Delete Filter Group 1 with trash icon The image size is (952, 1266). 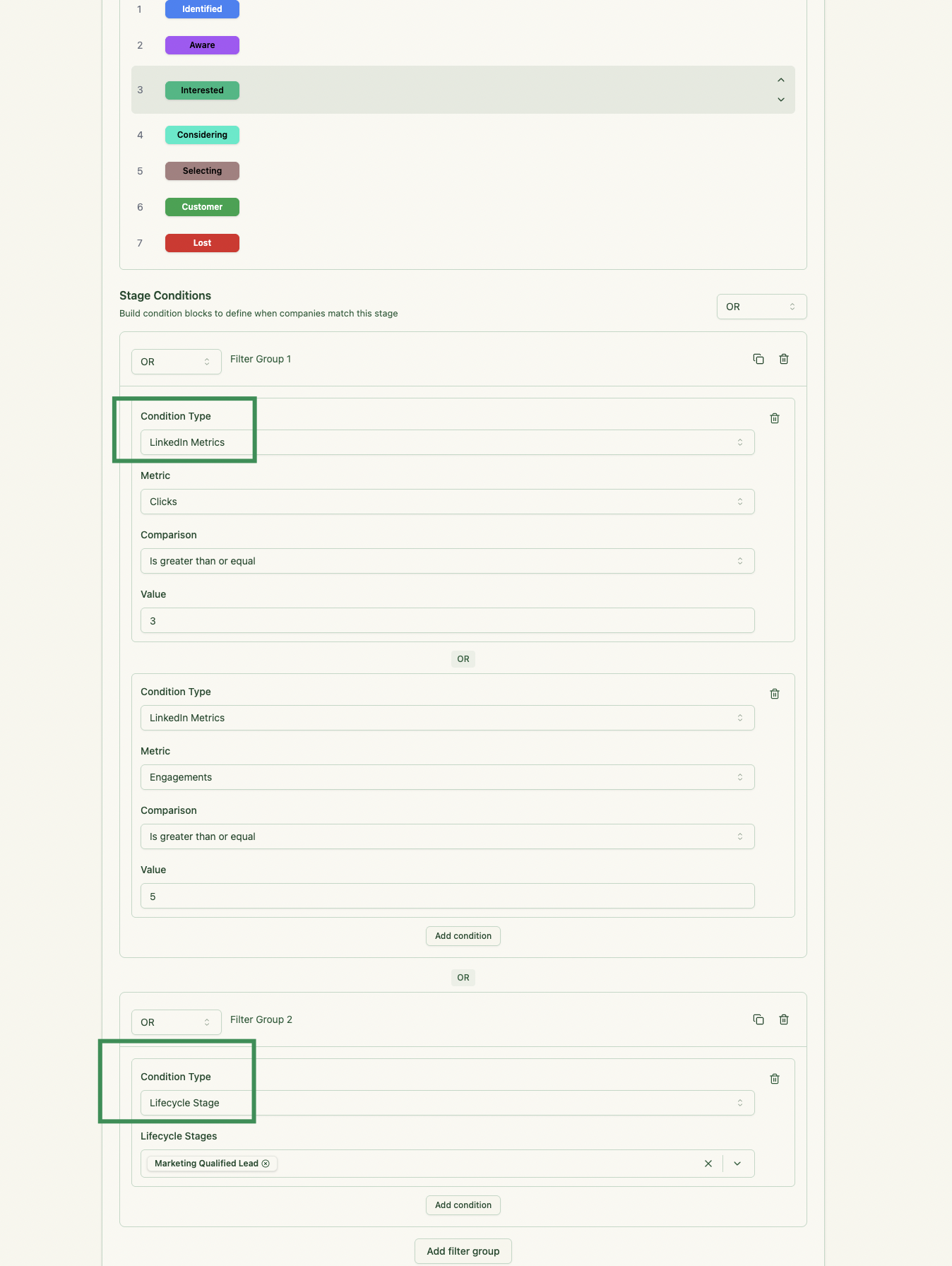[784, 359]
